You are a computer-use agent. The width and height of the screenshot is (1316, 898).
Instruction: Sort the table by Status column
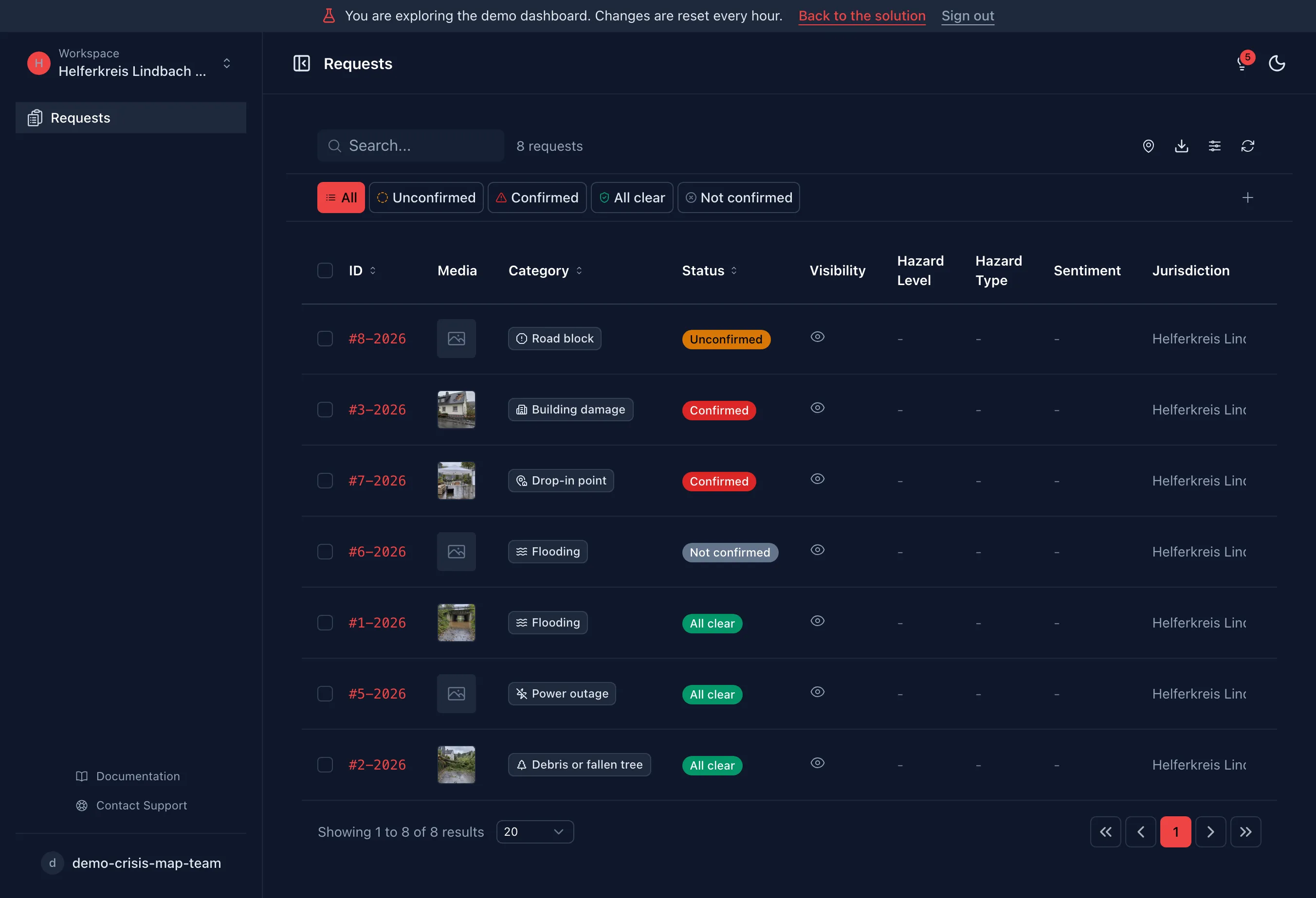710,270
